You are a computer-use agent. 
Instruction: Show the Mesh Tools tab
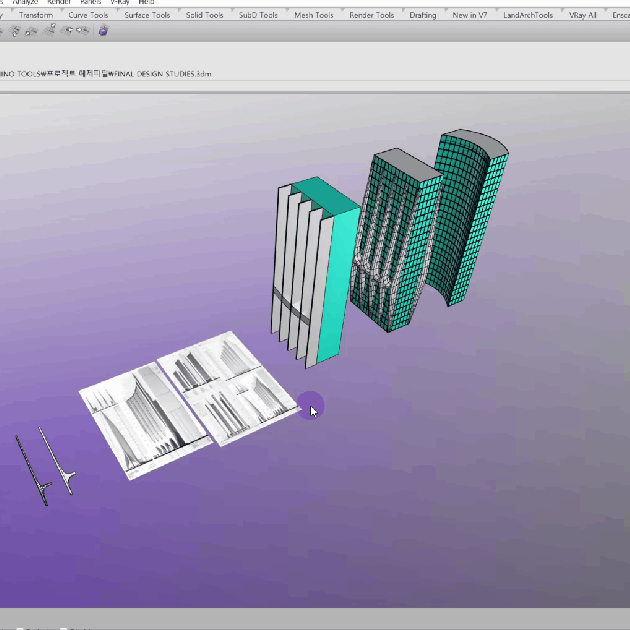tap(314, 15)
